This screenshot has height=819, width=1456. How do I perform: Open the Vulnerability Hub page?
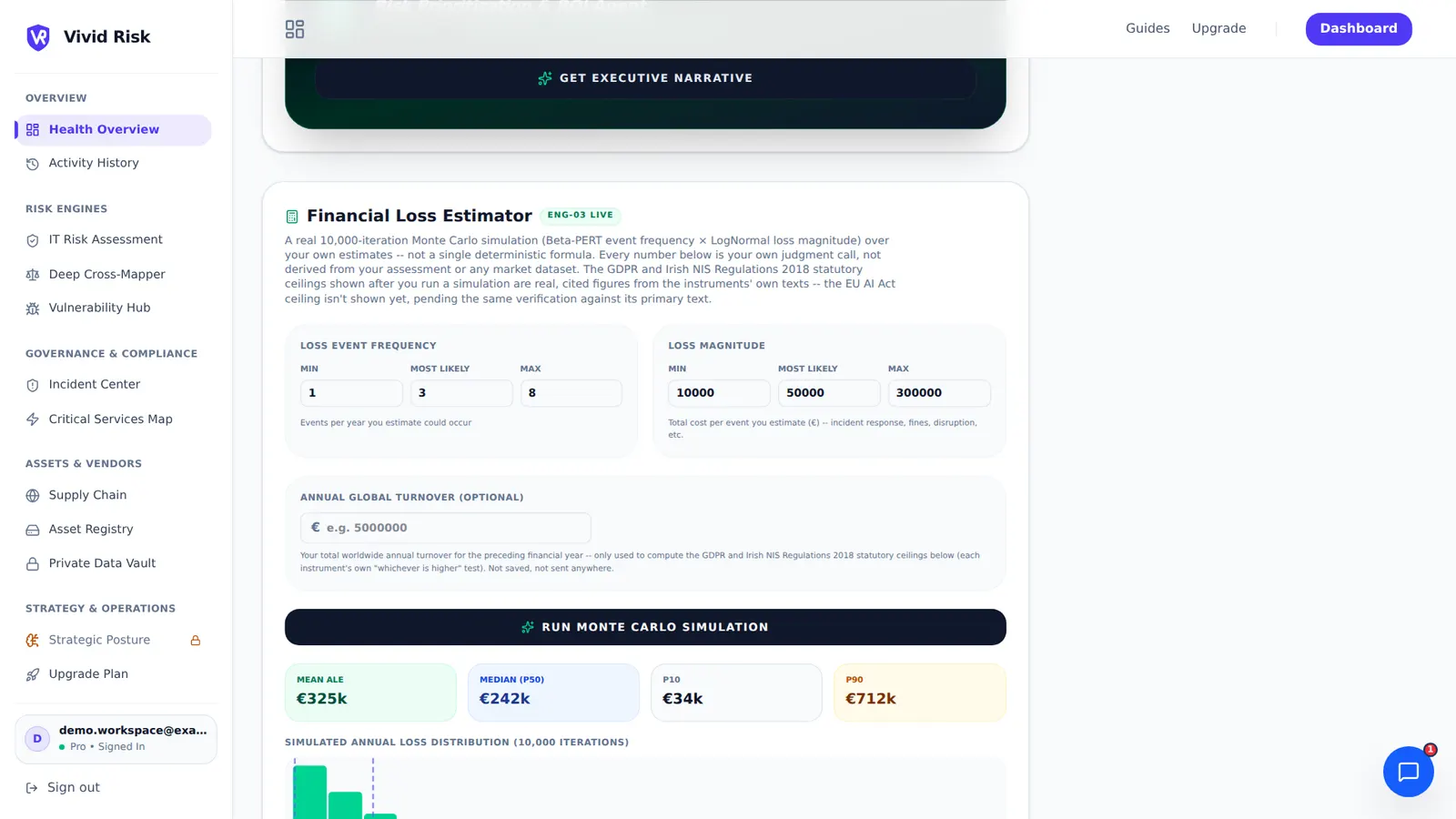(x=114, y=308)
